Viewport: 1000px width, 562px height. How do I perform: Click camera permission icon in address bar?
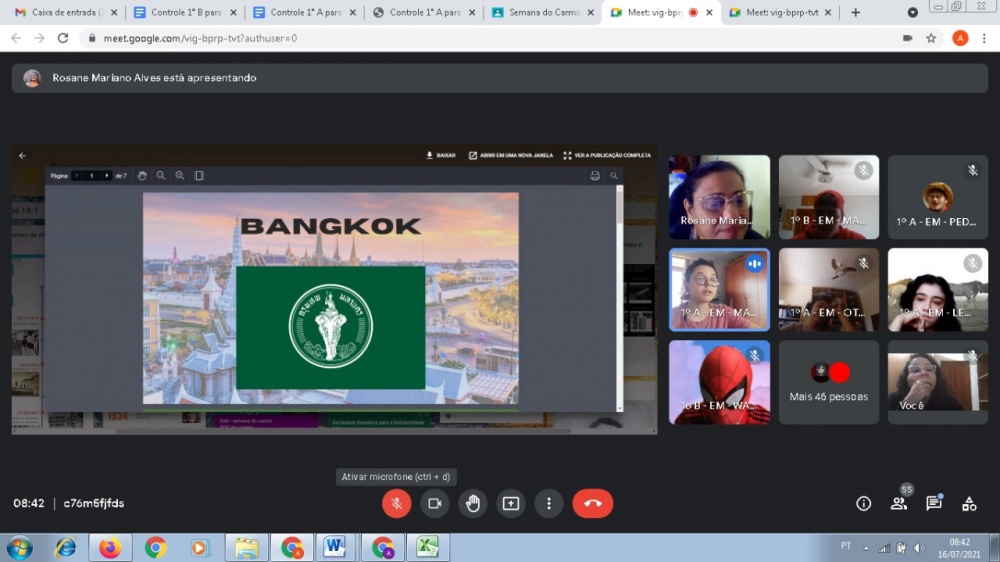click(x=908, y=38)
